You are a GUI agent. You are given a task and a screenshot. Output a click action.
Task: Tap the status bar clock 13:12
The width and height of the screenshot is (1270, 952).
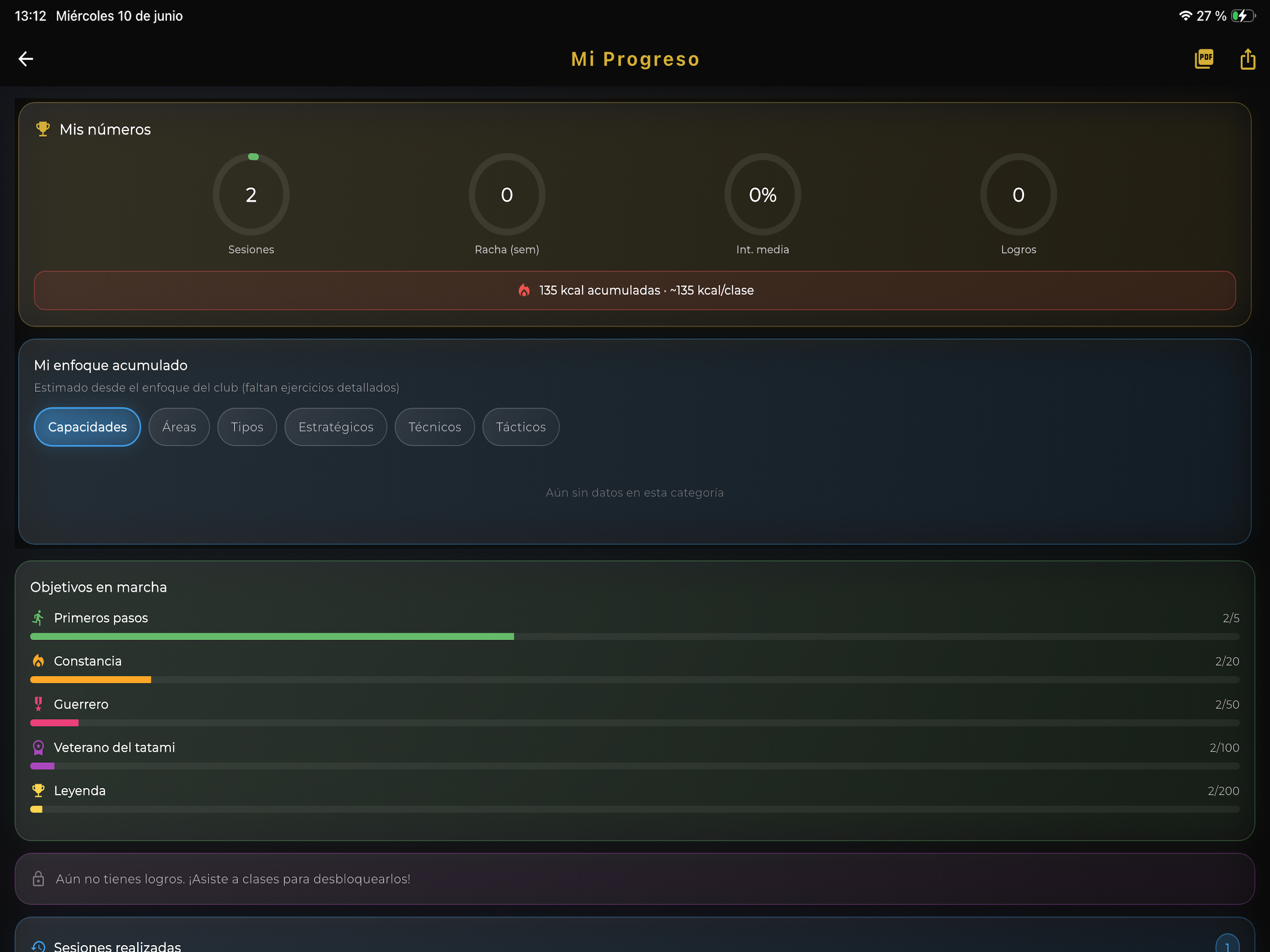point(30,16)
